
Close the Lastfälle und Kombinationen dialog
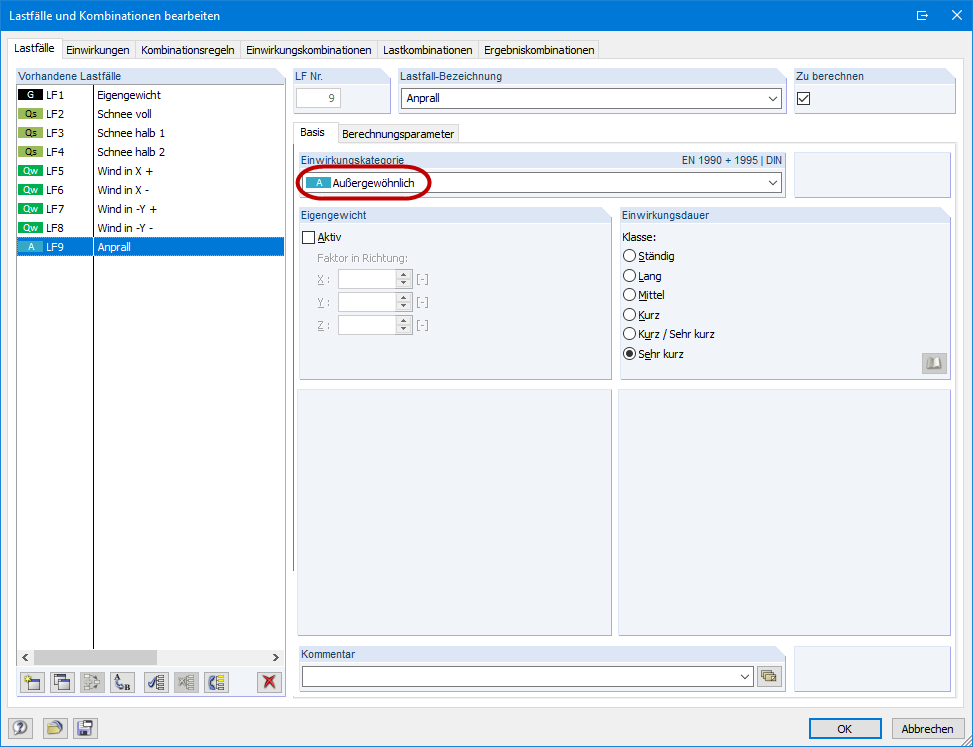click(956, 16)
